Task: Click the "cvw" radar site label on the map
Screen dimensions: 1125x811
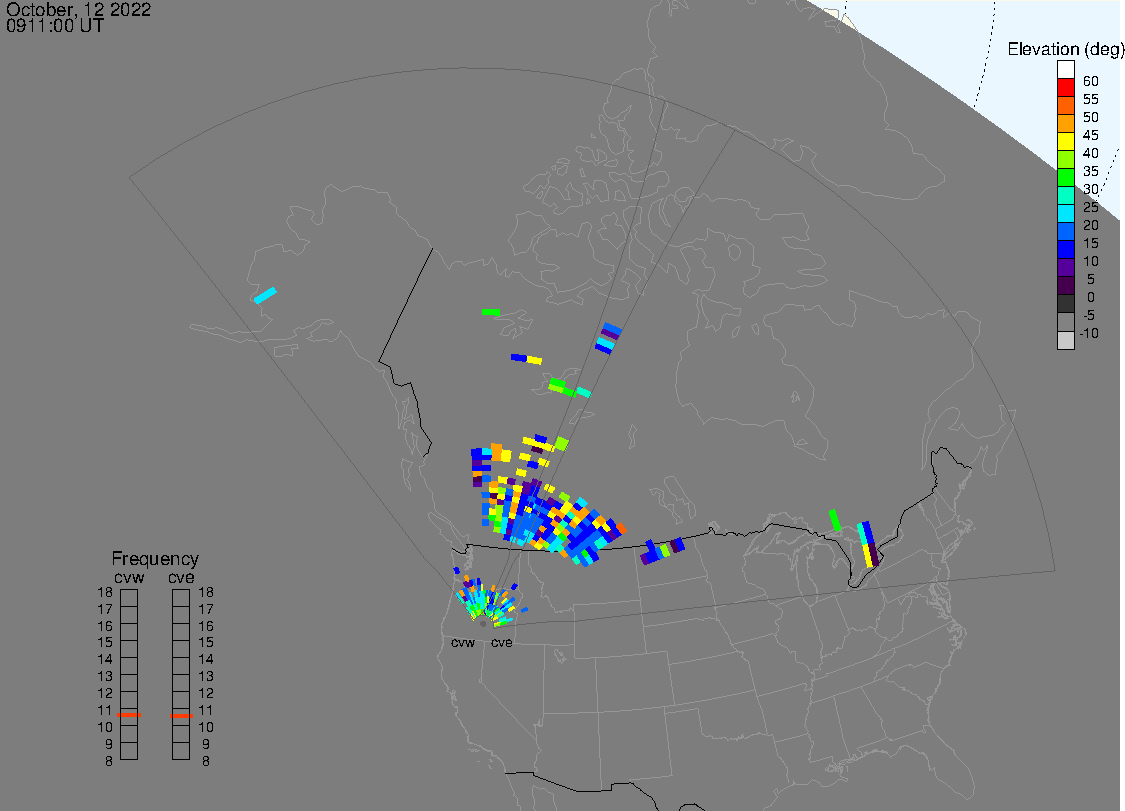Action: pos(463,643)
